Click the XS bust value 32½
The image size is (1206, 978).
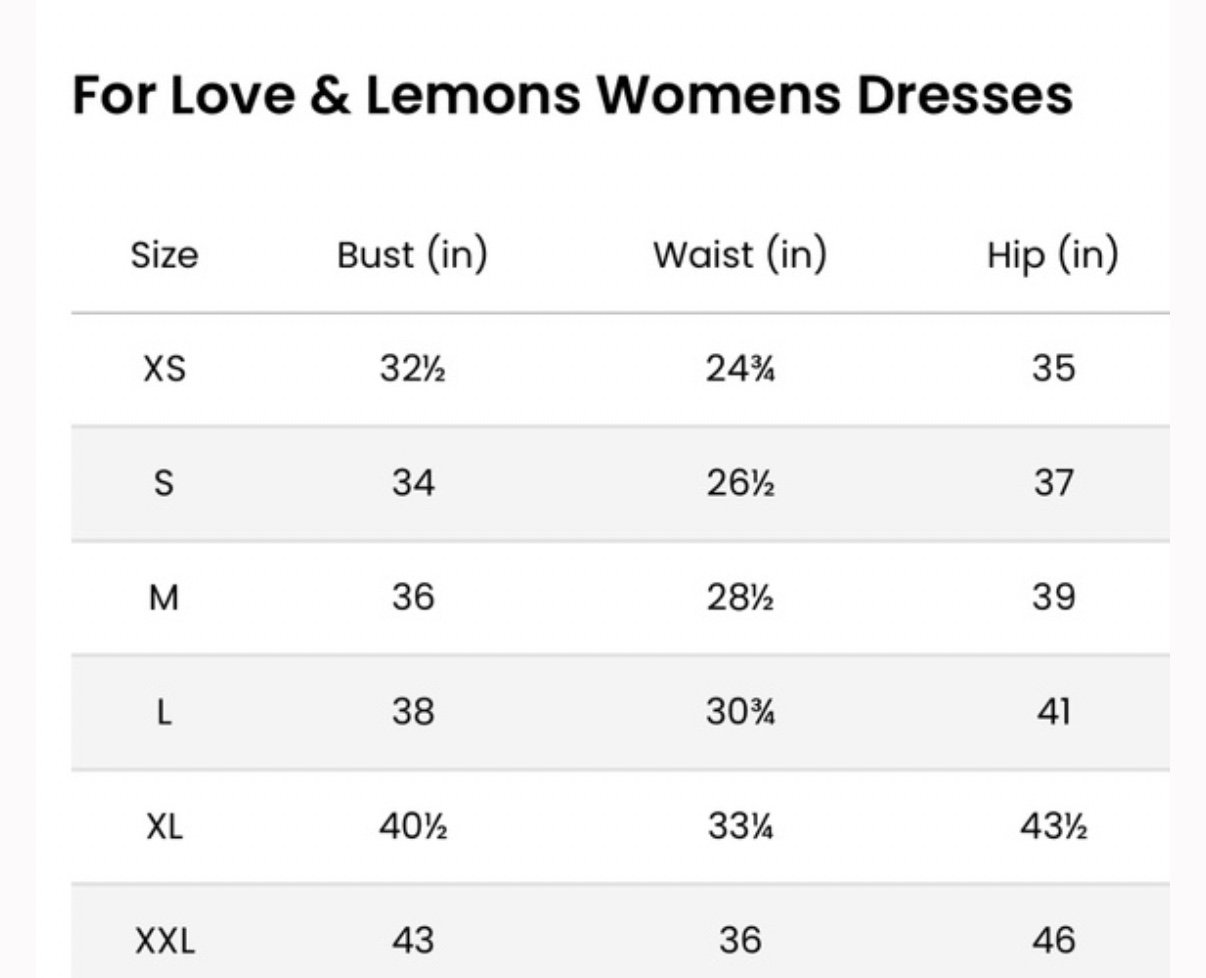click(412, 369)
